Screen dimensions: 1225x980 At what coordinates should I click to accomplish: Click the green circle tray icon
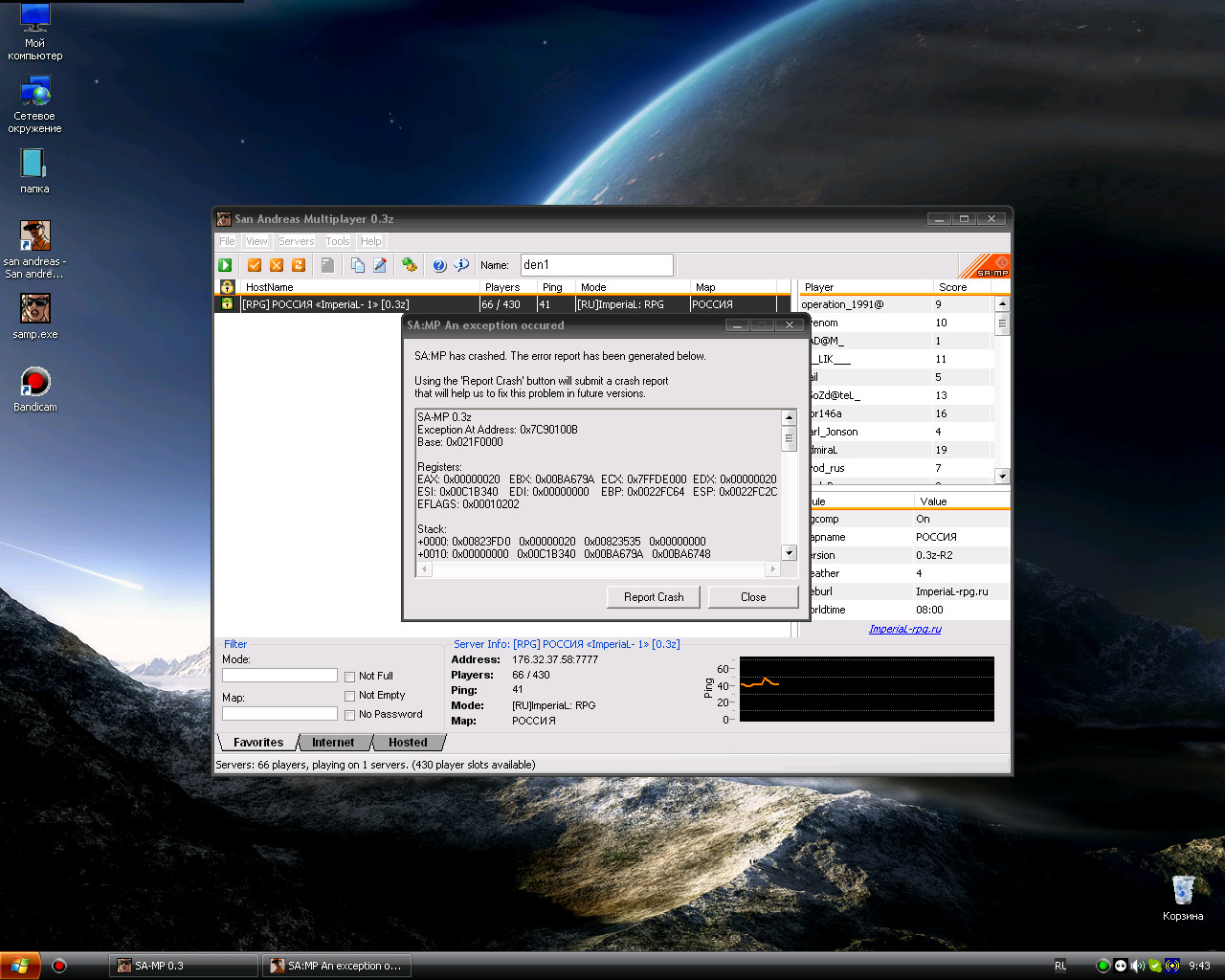pos(1103,966)
